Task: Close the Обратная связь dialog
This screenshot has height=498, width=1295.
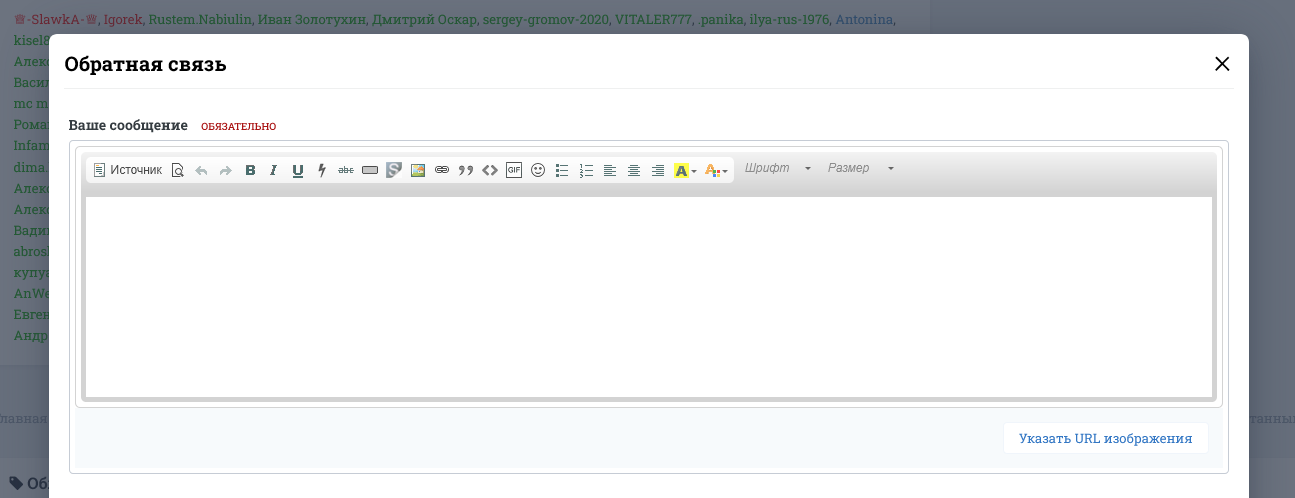Action: (1221, 64)
